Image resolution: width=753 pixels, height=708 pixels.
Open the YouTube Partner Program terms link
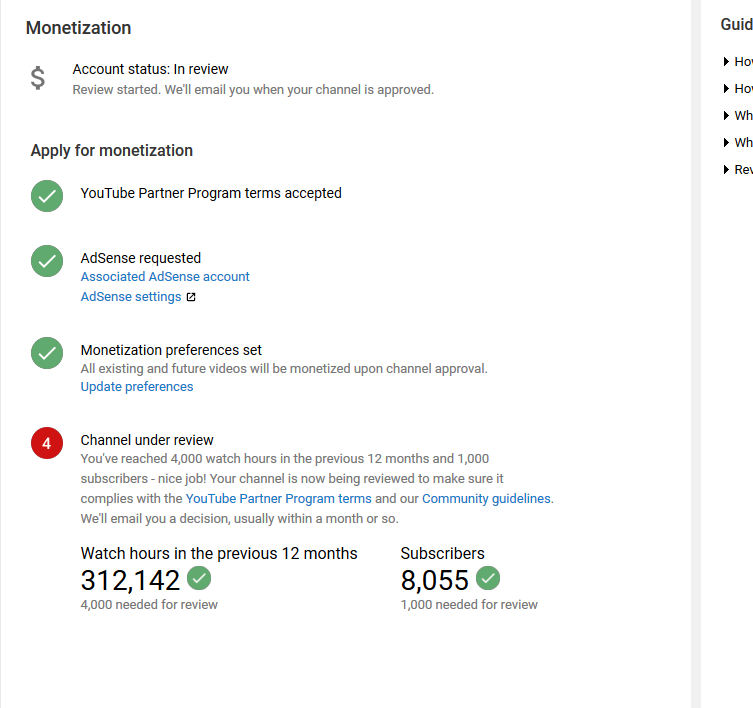tap(279, 499)
